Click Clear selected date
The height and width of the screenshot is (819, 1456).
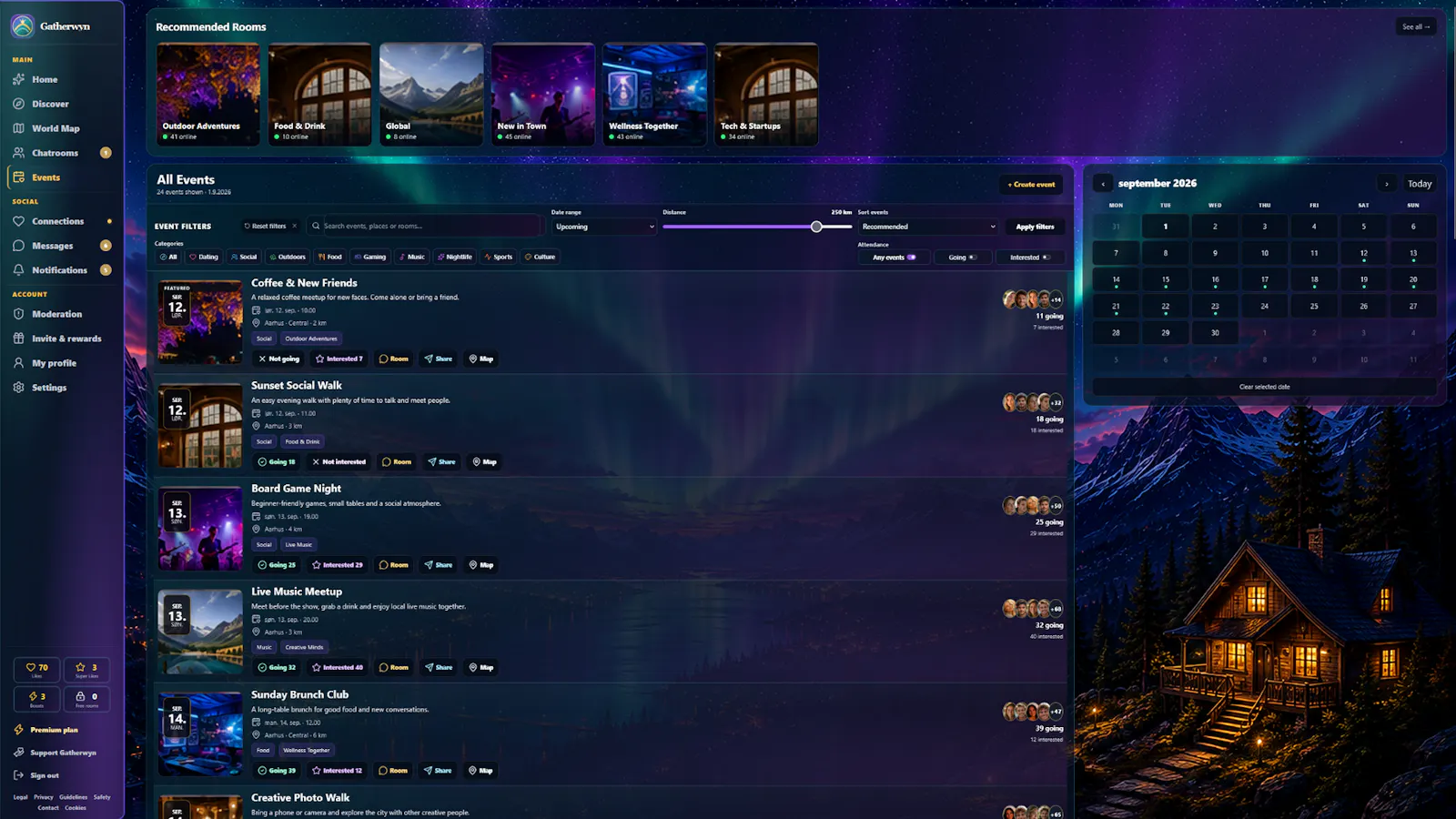coord(1264,387)
